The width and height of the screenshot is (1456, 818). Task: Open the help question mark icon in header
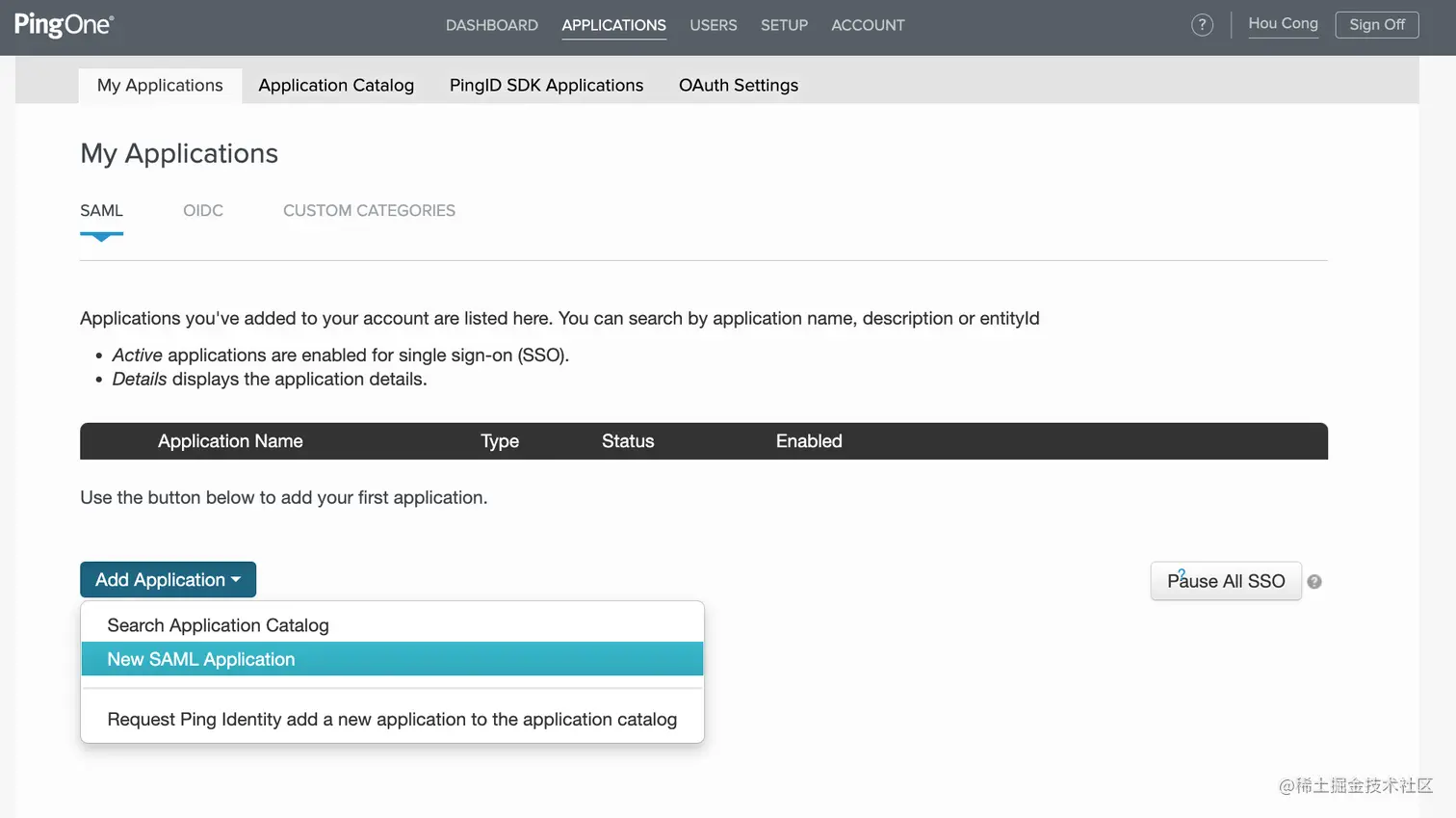click(1202, 25)
